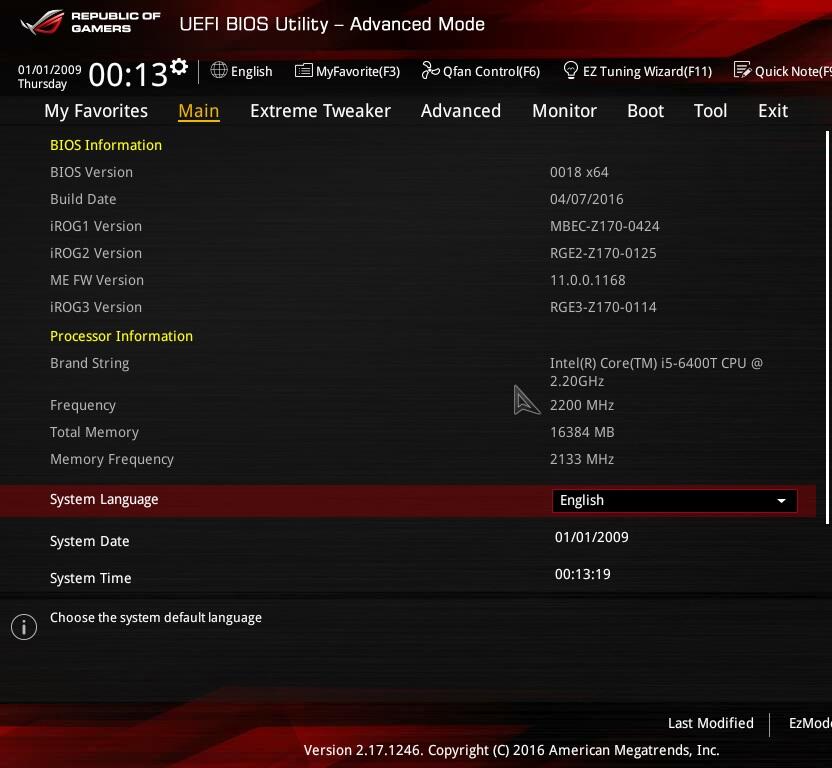Click the value 16384 MB

point(582,433)
